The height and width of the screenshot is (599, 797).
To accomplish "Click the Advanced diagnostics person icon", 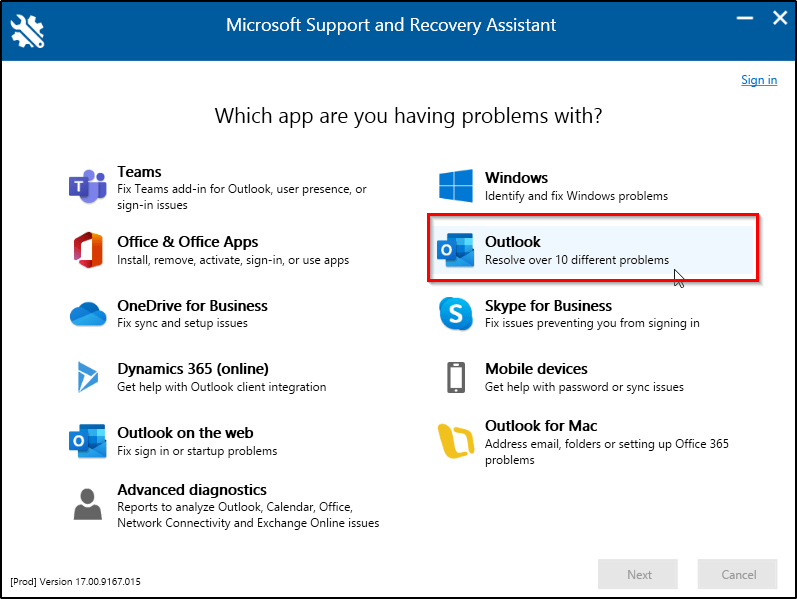I will coord(87,504).
